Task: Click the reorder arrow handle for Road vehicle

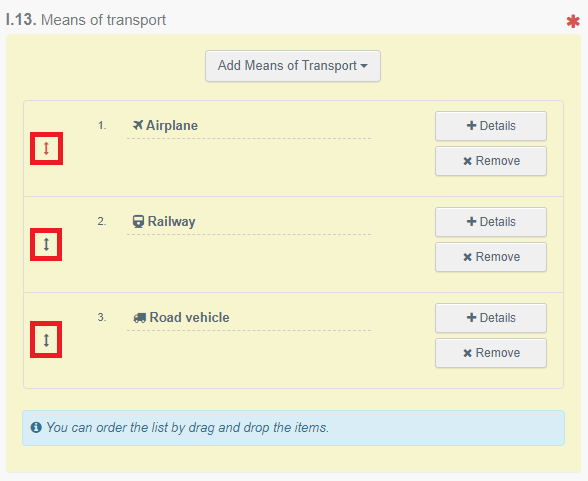Action: [46, 340]
